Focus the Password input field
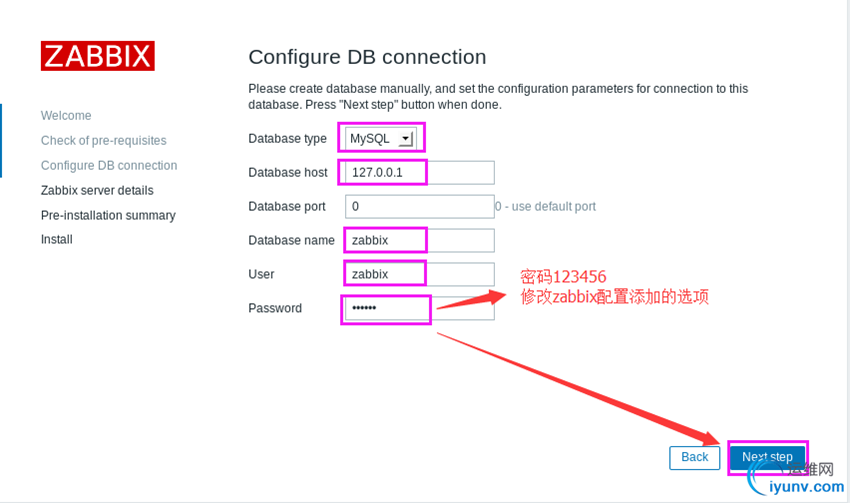The image size is (850, 503). [x=420, y=308]
